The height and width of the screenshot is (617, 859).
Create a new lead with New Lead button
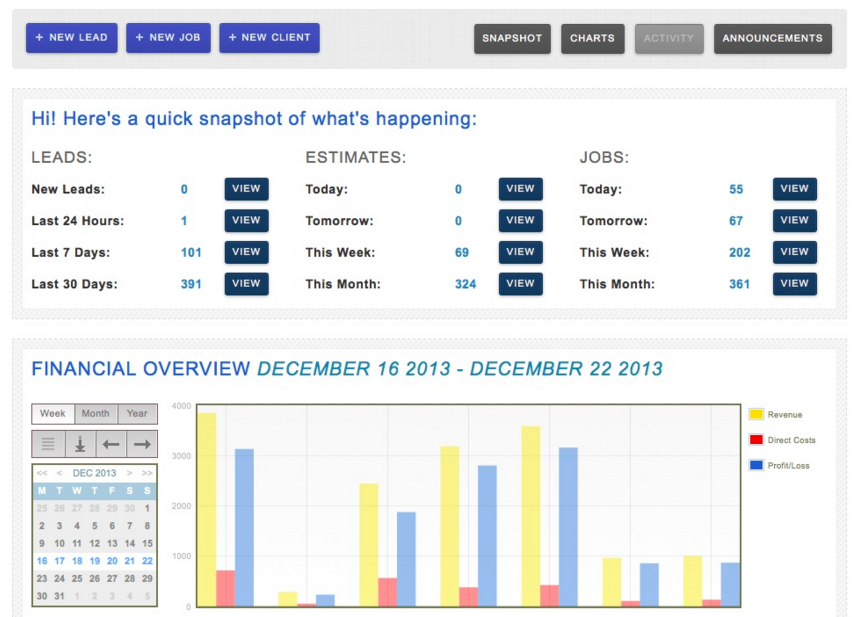[72, 38]
